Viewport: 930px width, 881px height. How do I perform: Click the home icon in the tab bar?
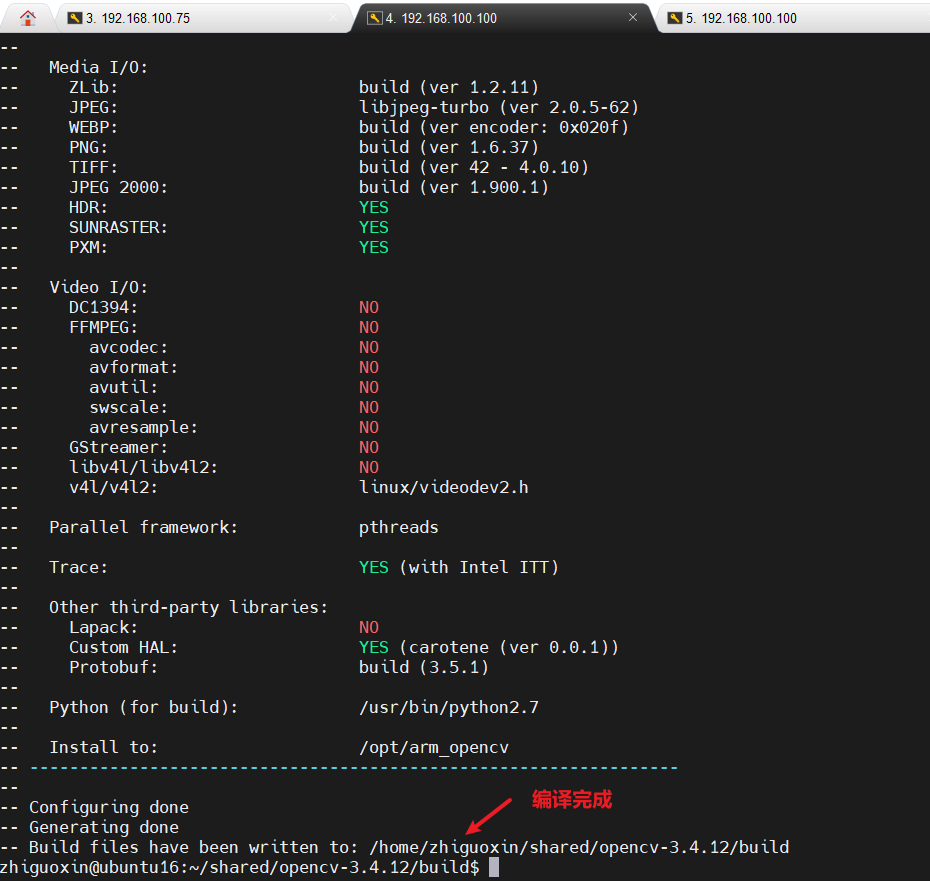coord(27,17)
